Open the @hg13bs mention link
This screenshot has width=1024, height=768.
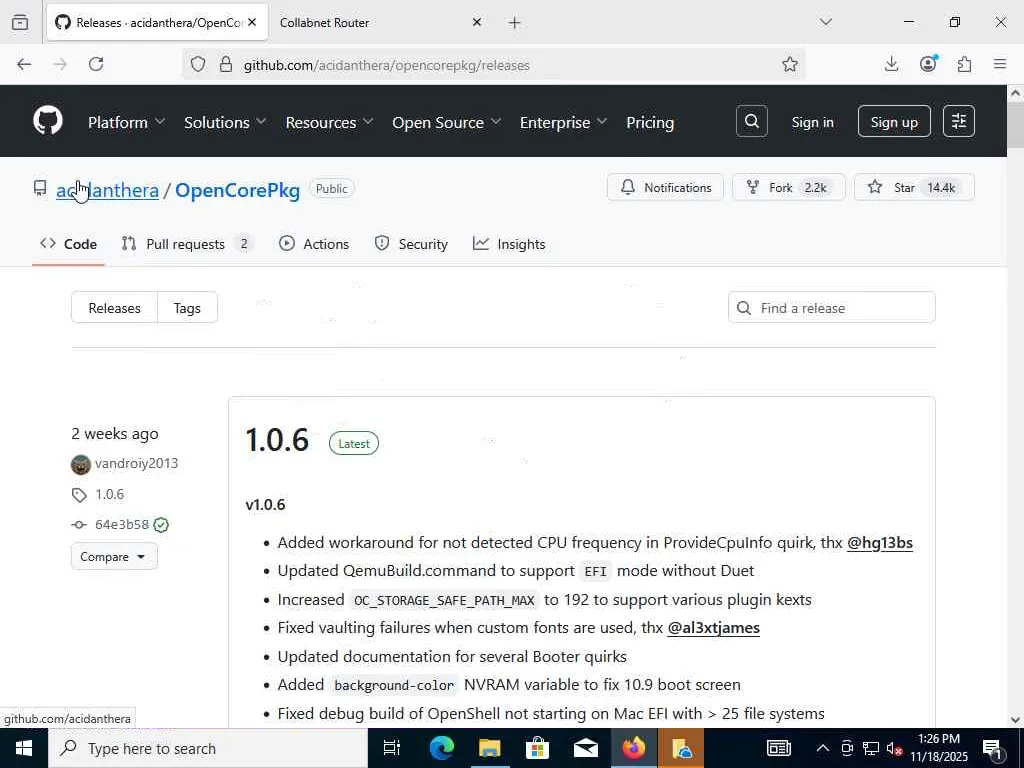880,543
